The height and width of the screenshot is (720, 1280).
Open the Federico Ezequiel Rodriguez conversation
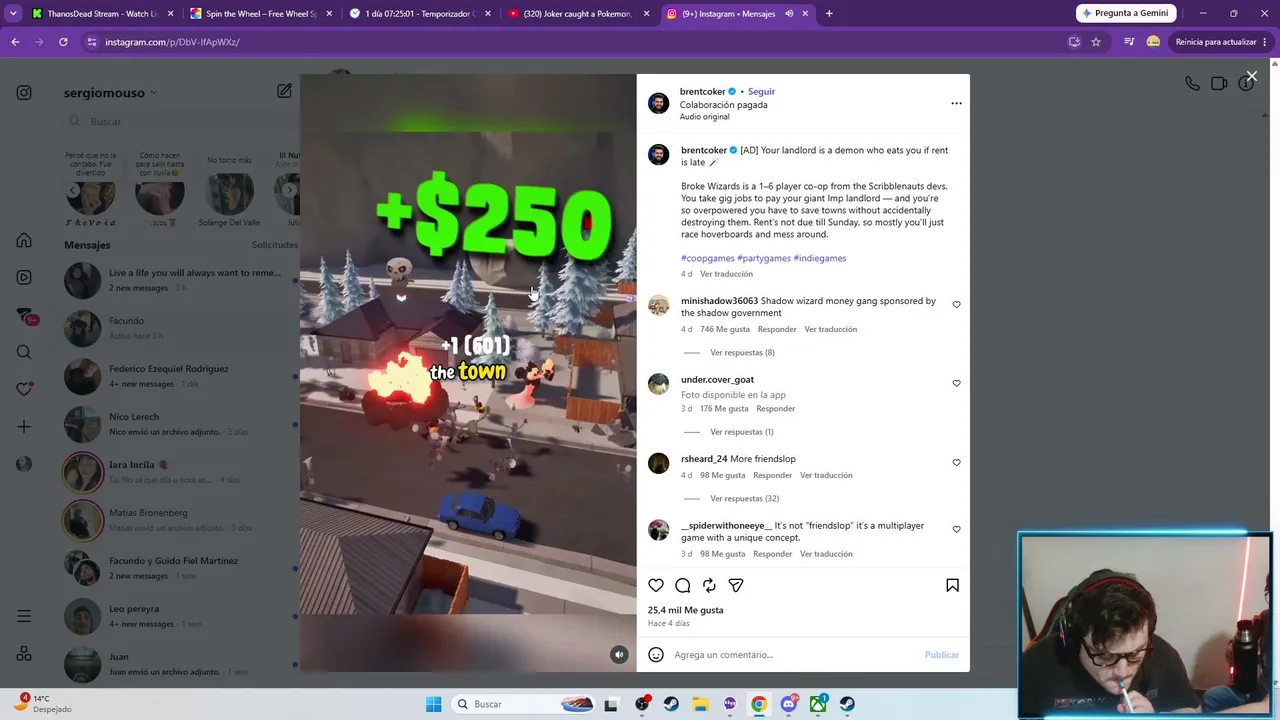tap(180, 376)
